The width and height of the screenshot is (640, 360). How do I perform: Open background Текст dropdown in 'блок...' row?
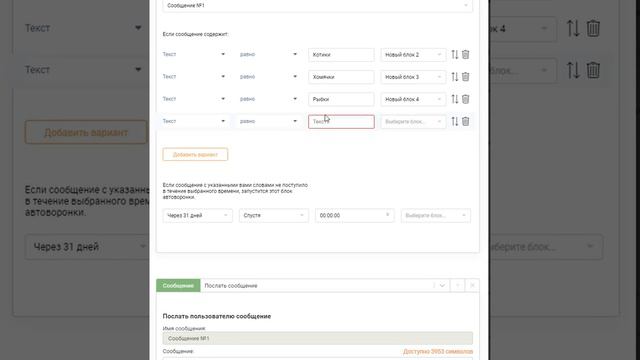(84, 70)
